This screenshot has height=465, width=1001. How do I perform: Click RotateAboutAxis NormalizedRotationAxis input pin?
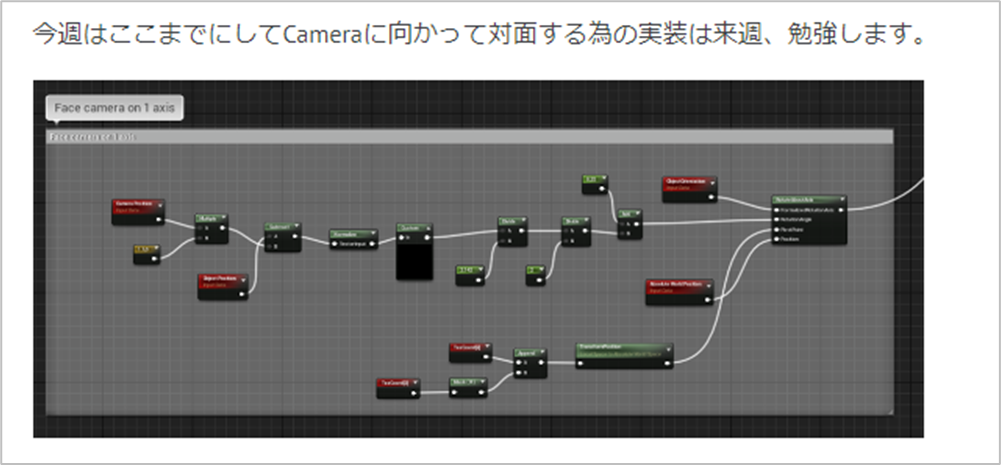coord(776,210)
